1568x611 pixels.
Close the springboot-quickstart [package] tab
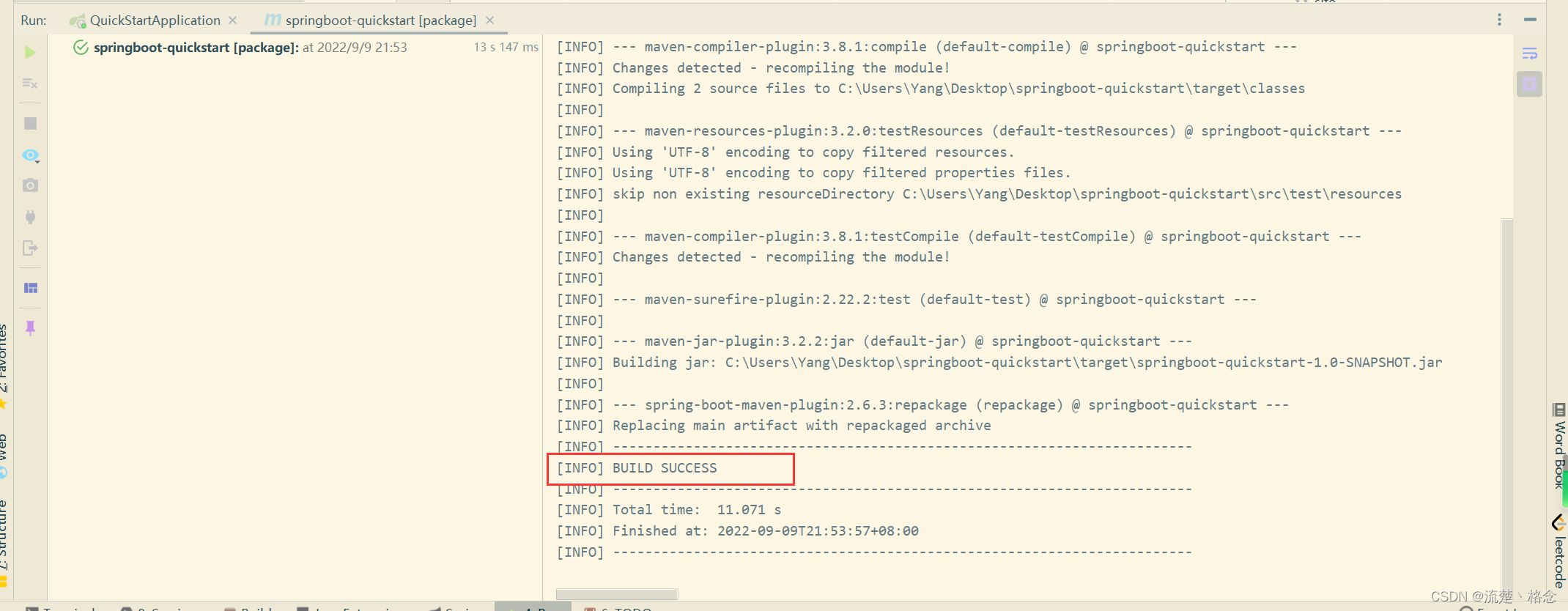(x=490, y=21)
